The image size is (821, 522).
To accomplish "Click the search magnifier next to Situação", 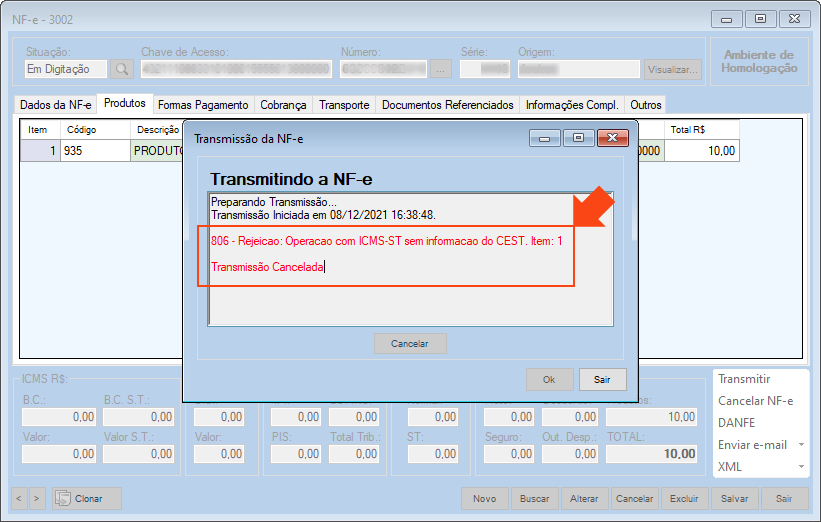I will pyautogui.click(x=121, y=69).
